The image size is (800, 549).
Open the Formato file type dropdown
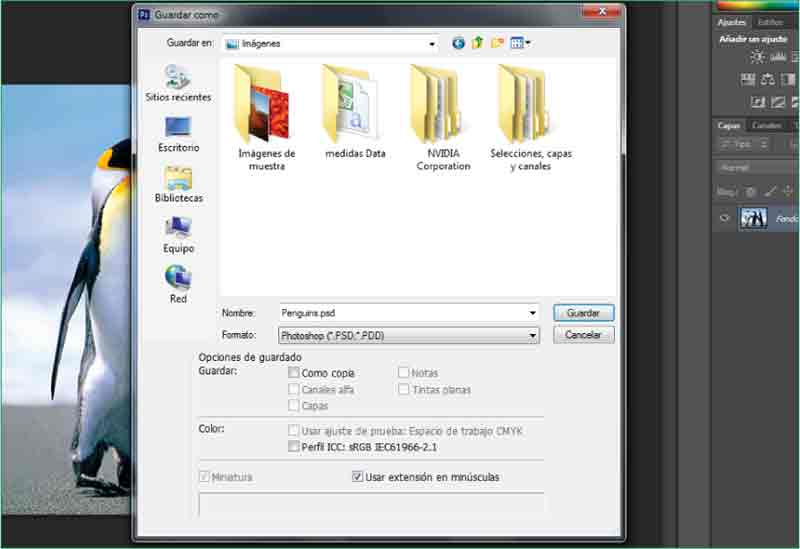pos(533,336)
